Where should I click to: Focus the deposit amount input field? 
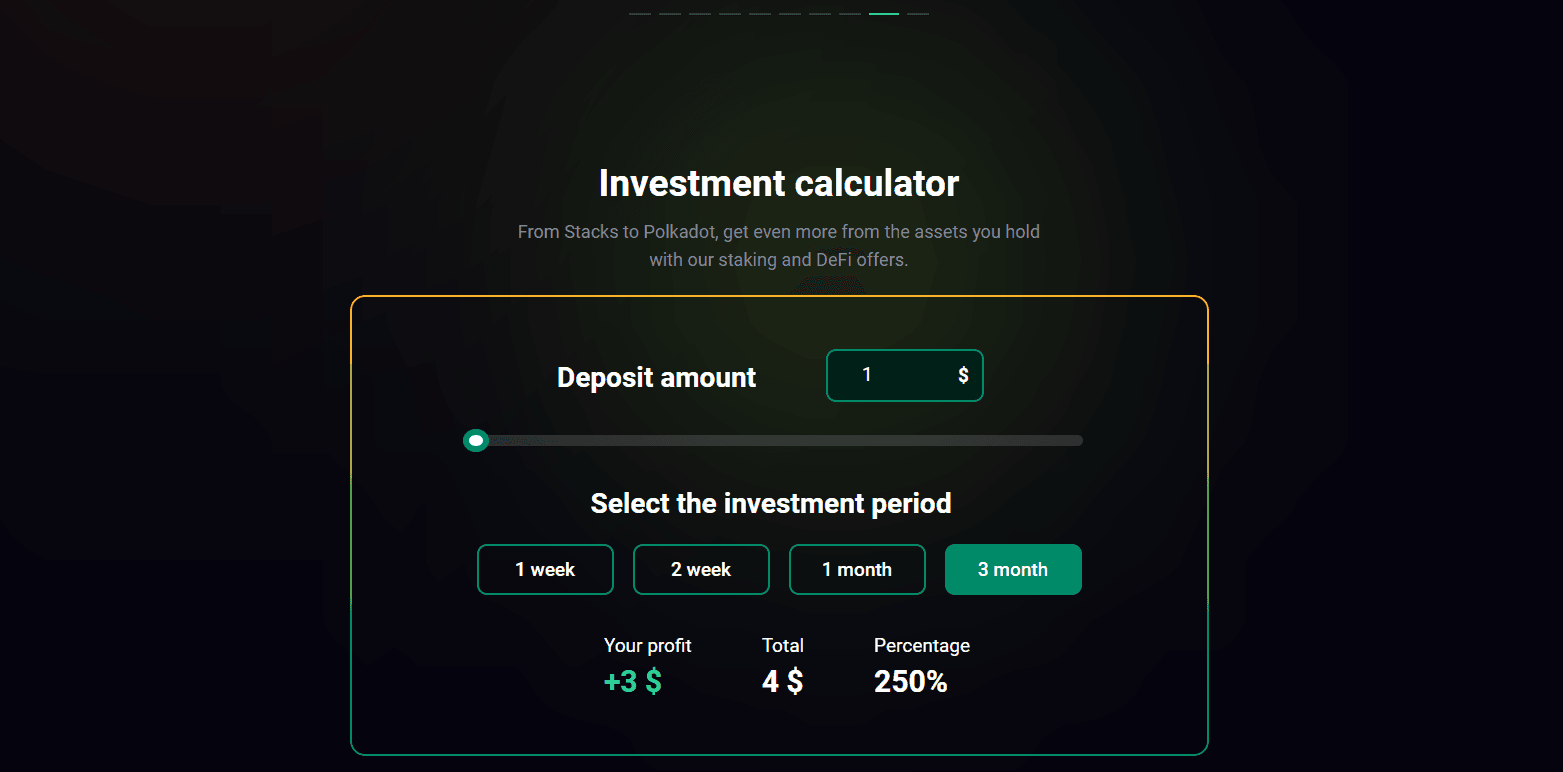tap(885, 375)
